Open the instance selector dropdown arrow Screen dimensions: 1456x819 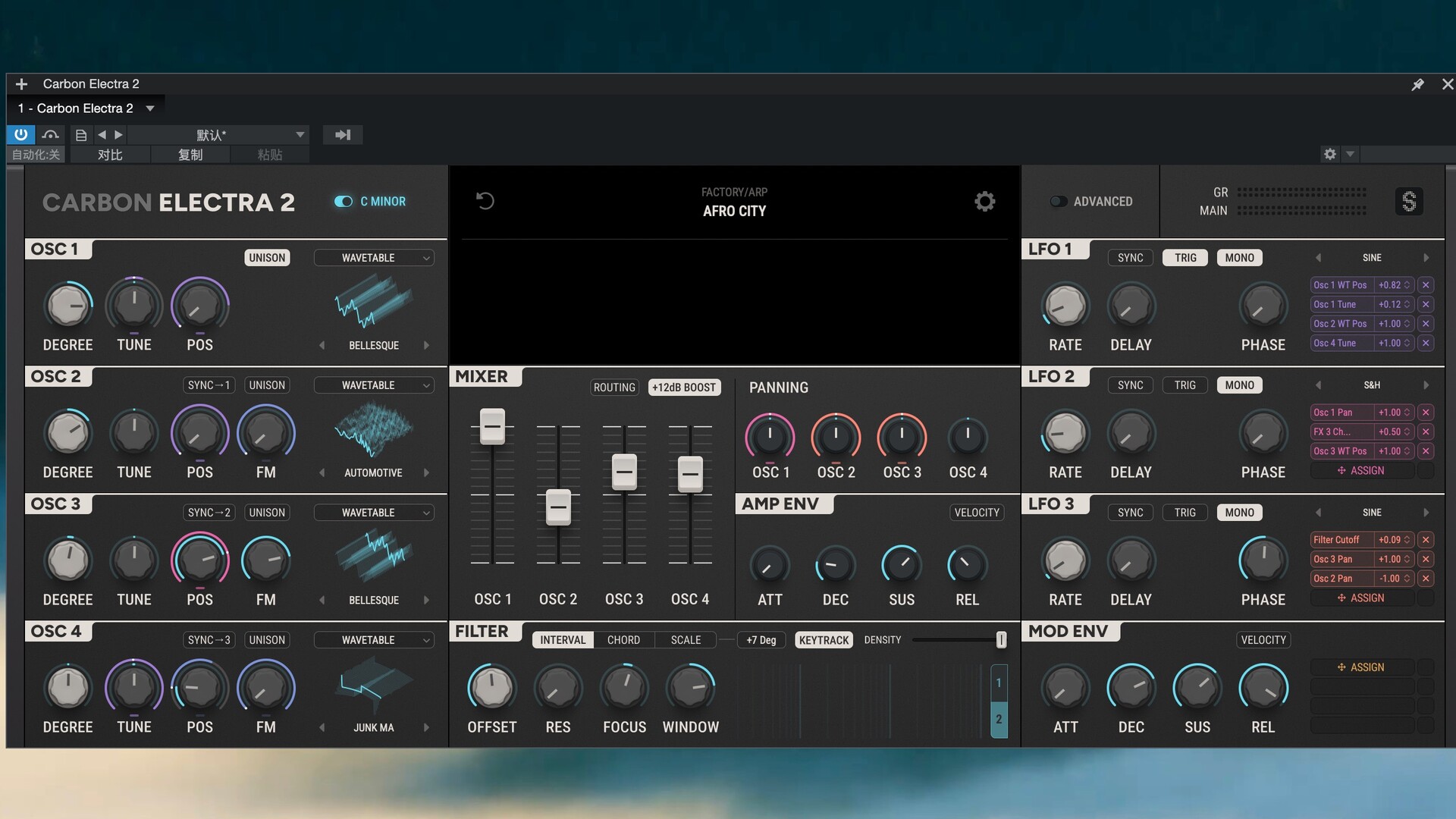pyautogui.click(x=150, y=108)
